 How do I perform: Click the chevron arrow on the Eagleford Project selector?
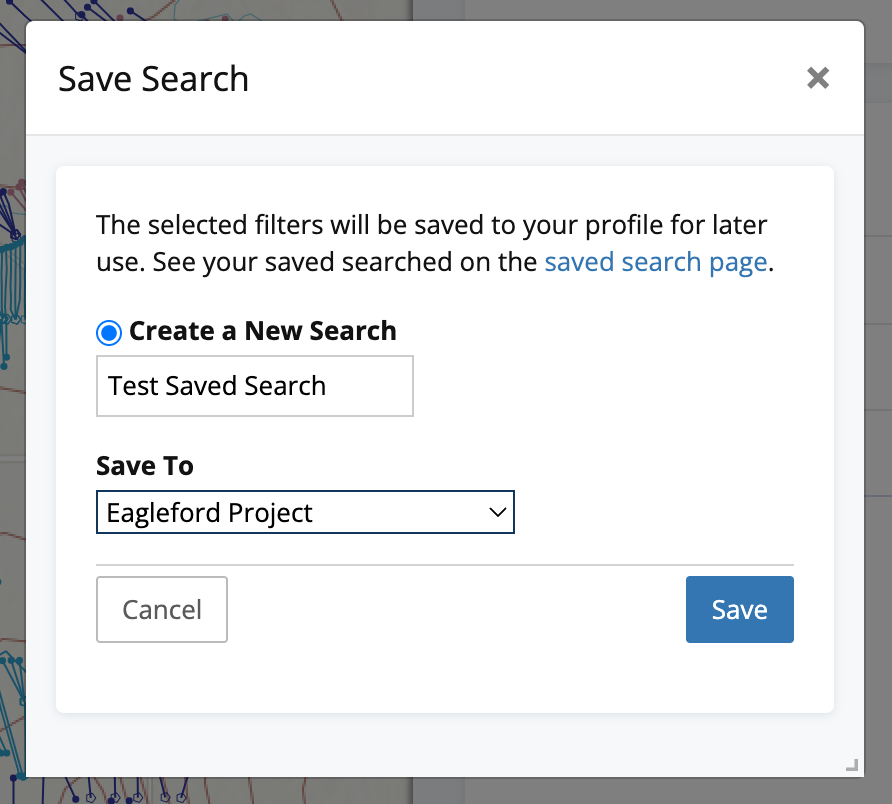click(x=497, y=513)
